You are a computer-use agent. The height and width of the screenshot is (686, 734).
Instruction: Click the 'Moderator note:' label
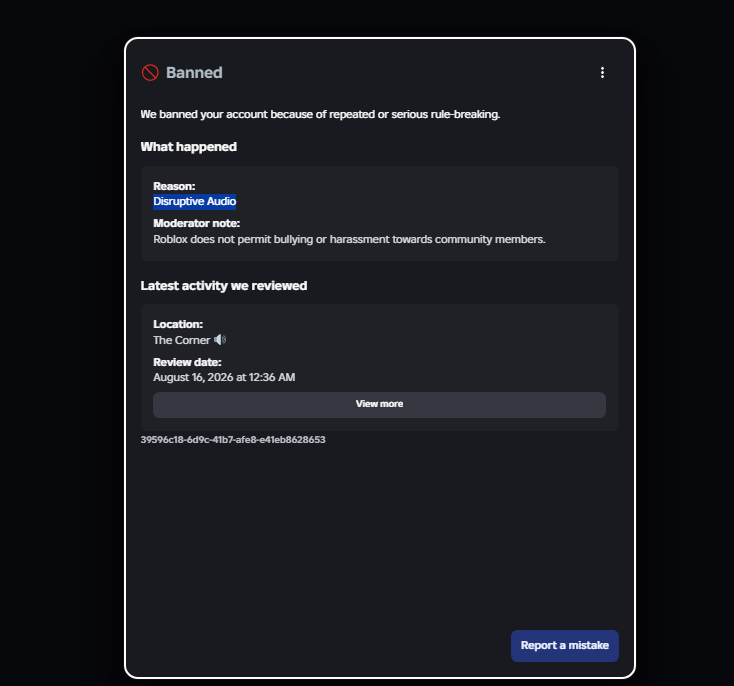[197, 223]
